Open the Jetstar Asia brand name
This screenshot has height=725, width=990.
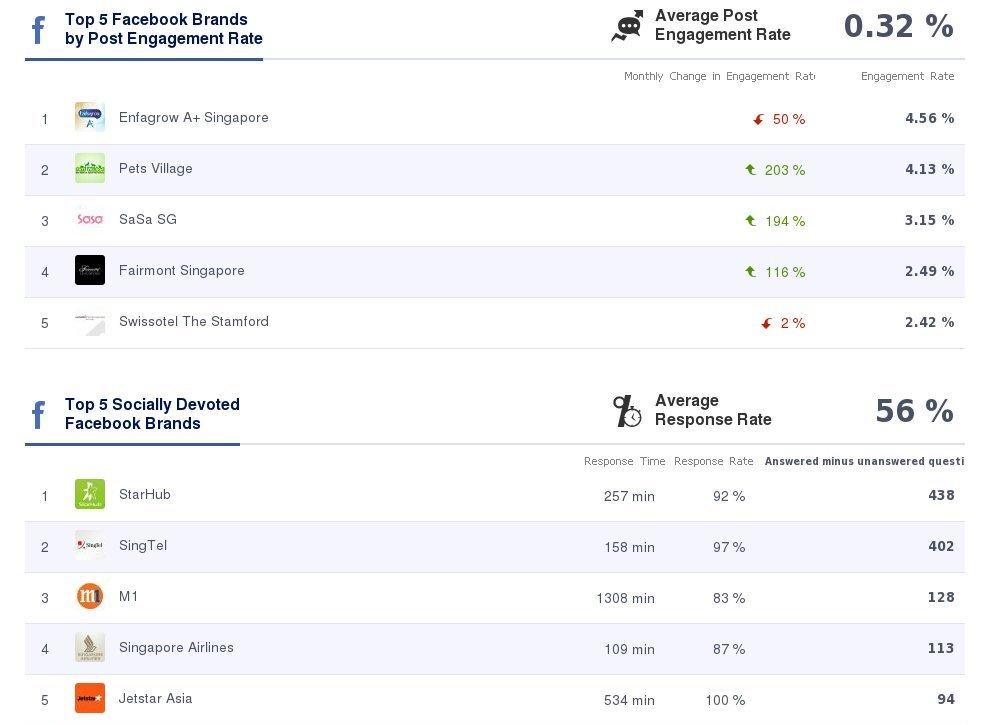(155, 698)
